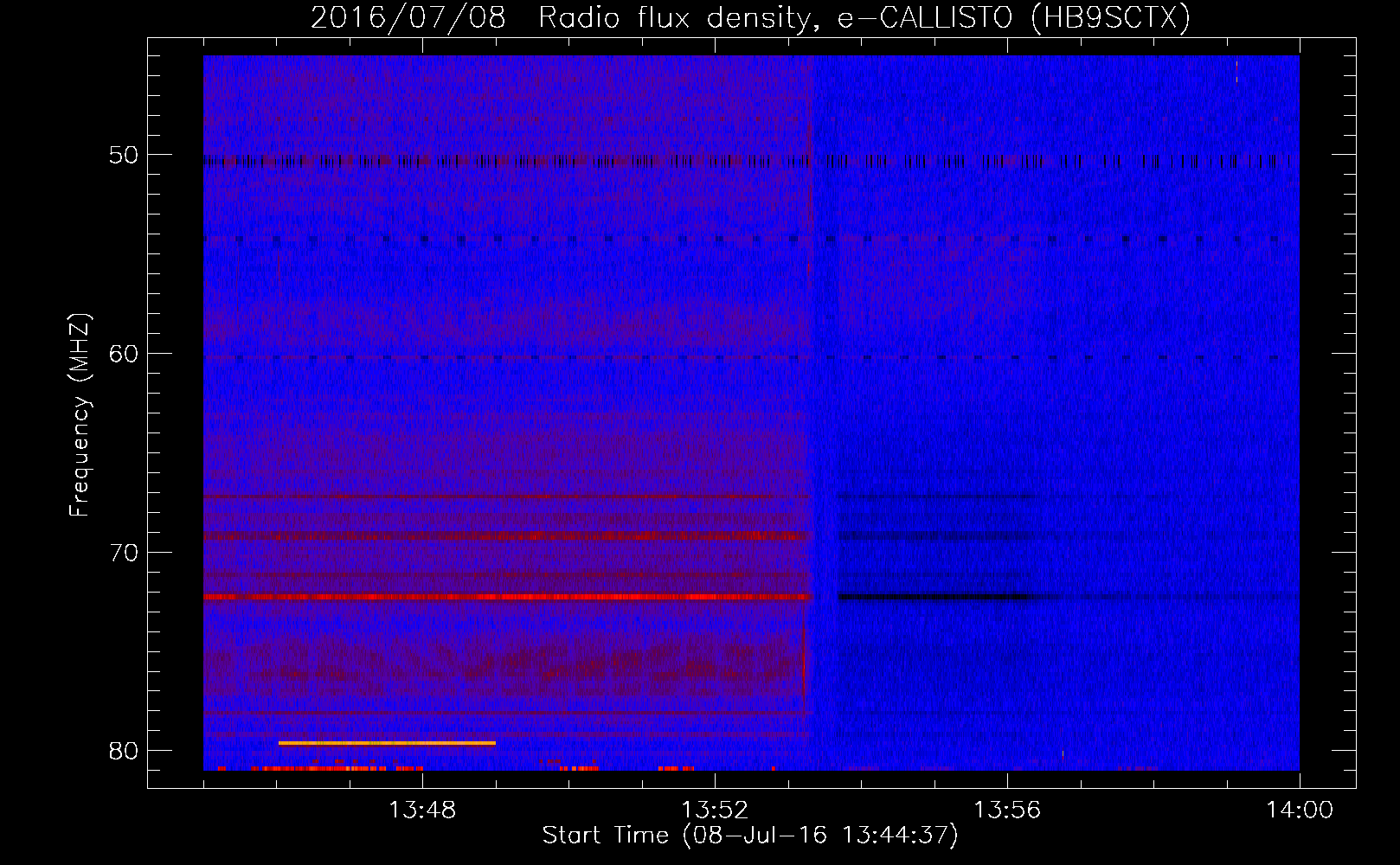
Task: Click the orange horizontal line near 80 MHz
Action: pos(387,743)
